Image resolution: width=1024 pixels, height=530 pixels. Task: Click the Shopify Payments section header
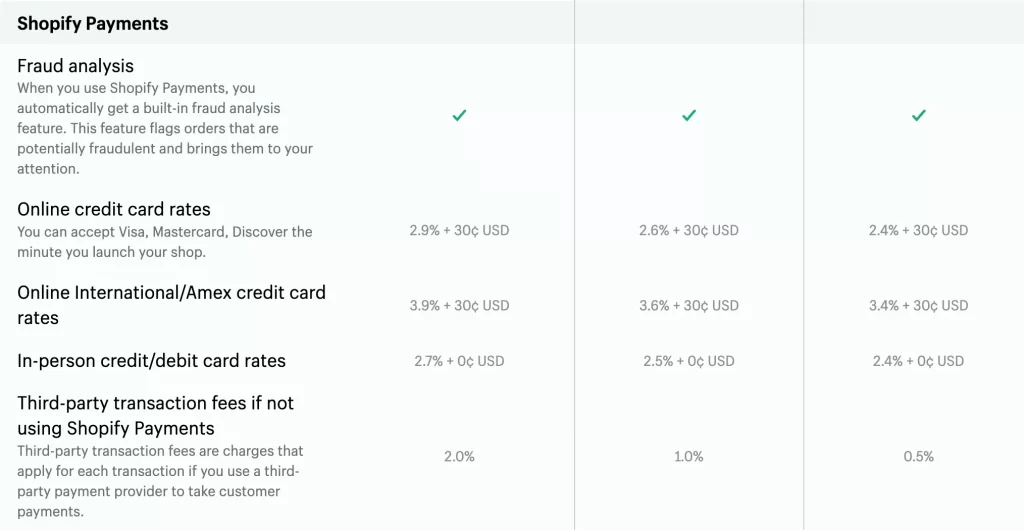tap(93, 23)
